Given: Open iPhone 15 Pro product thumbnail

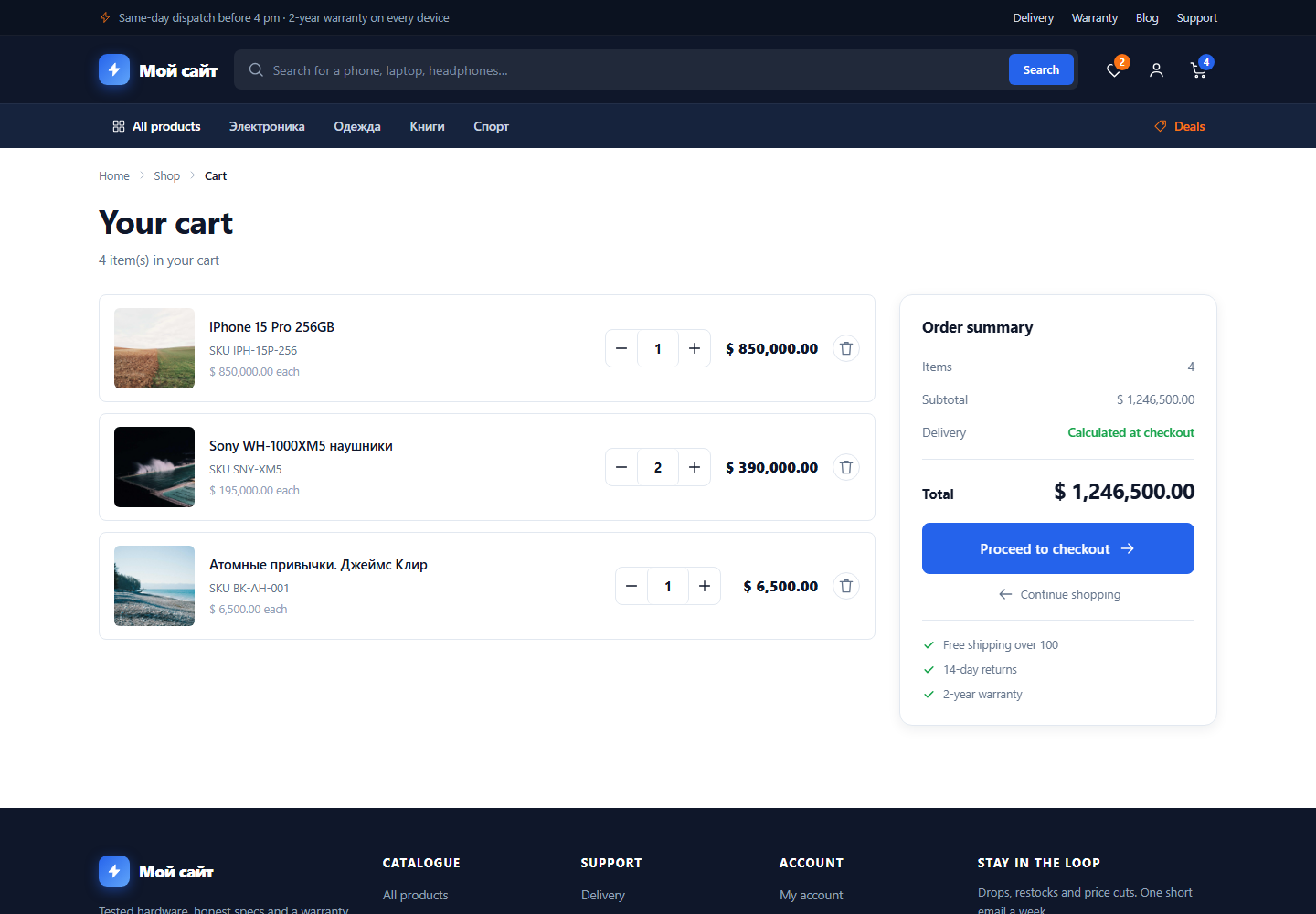Looking at the screenshot, I should pyautogui.click(x=154, y=348).
